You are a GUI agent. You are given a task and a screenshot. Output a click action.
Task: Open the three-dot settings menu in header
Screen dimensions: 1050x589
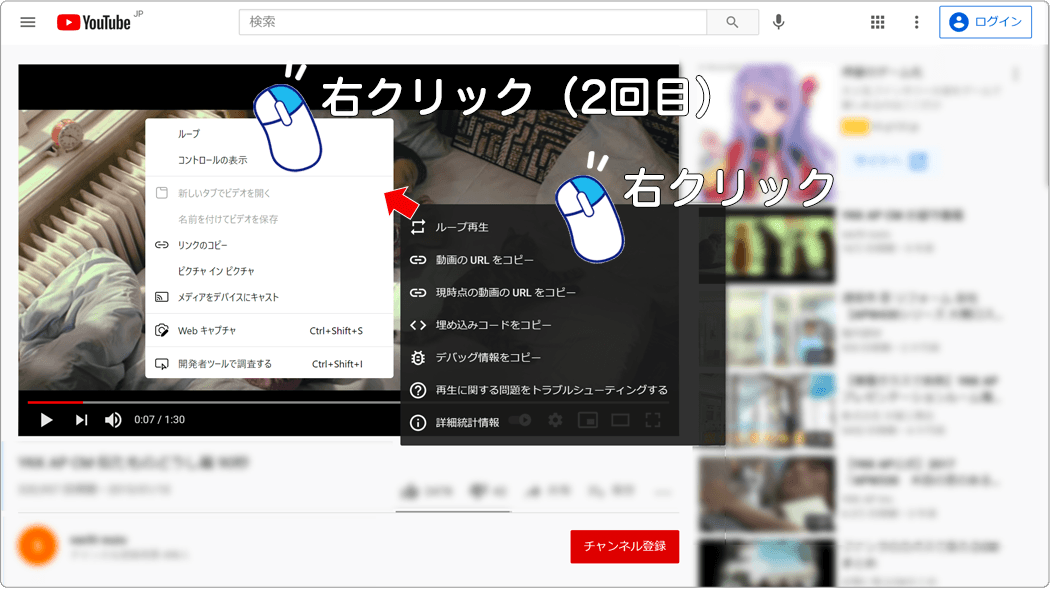click(916, 22)
